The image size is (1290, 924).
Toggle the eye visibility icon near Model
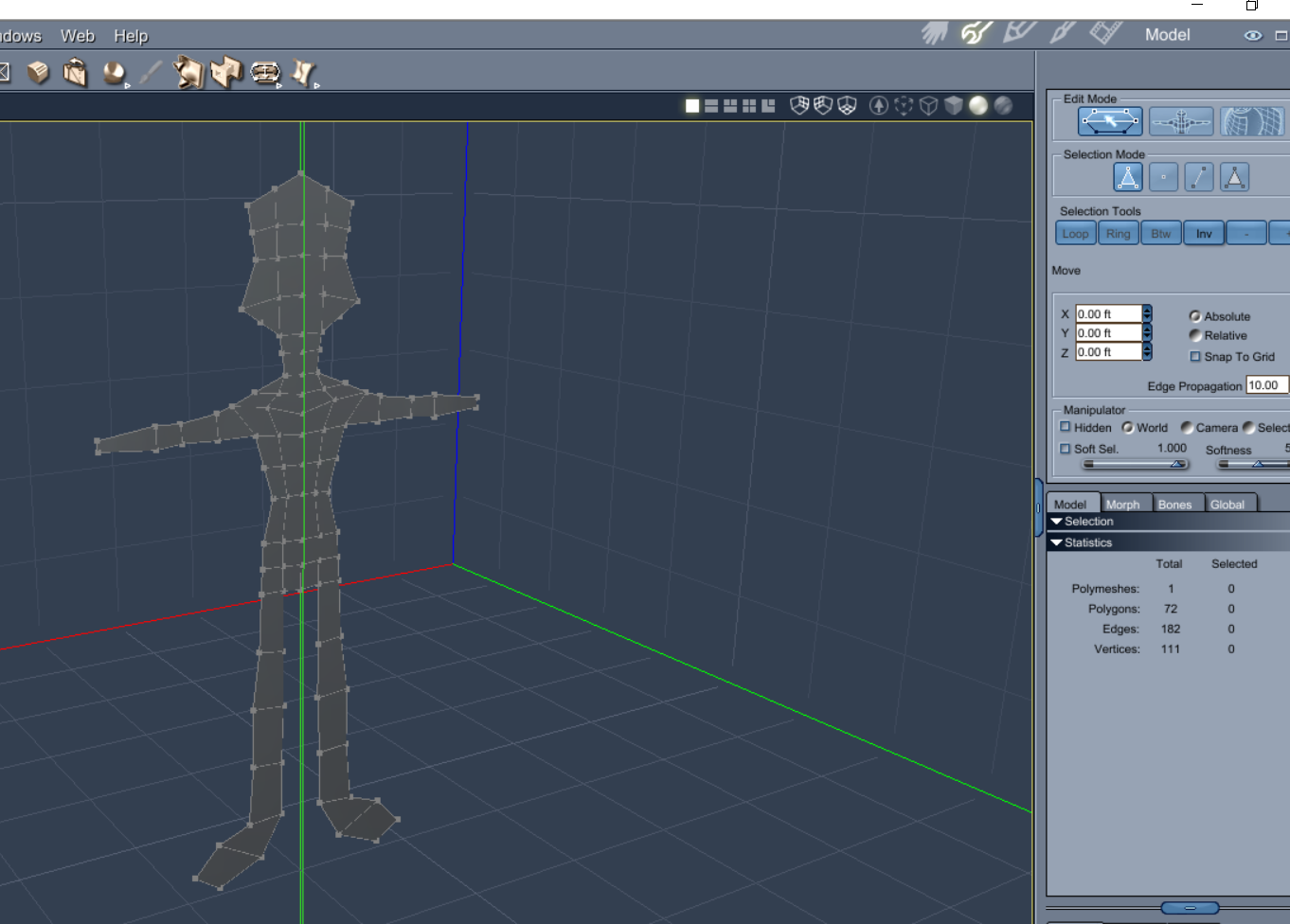pos(1253,35)
